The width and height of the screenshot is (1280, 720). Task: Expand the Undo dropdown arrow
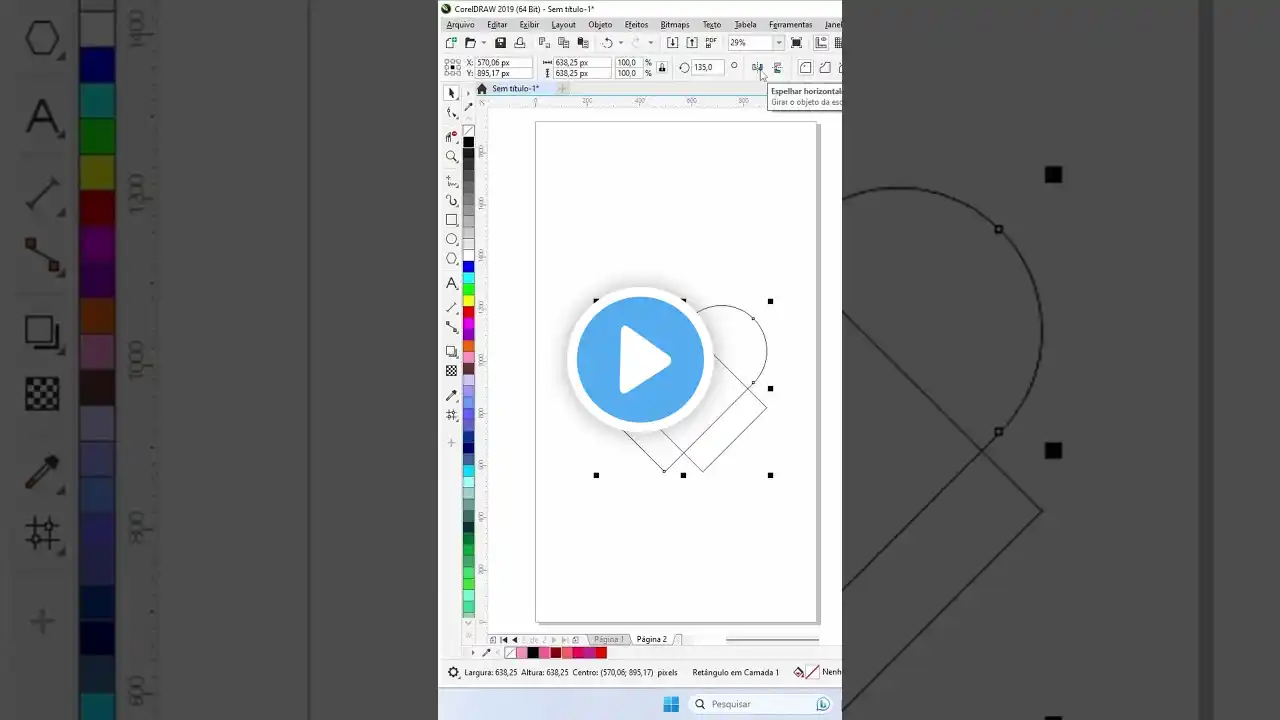[620, 42]
